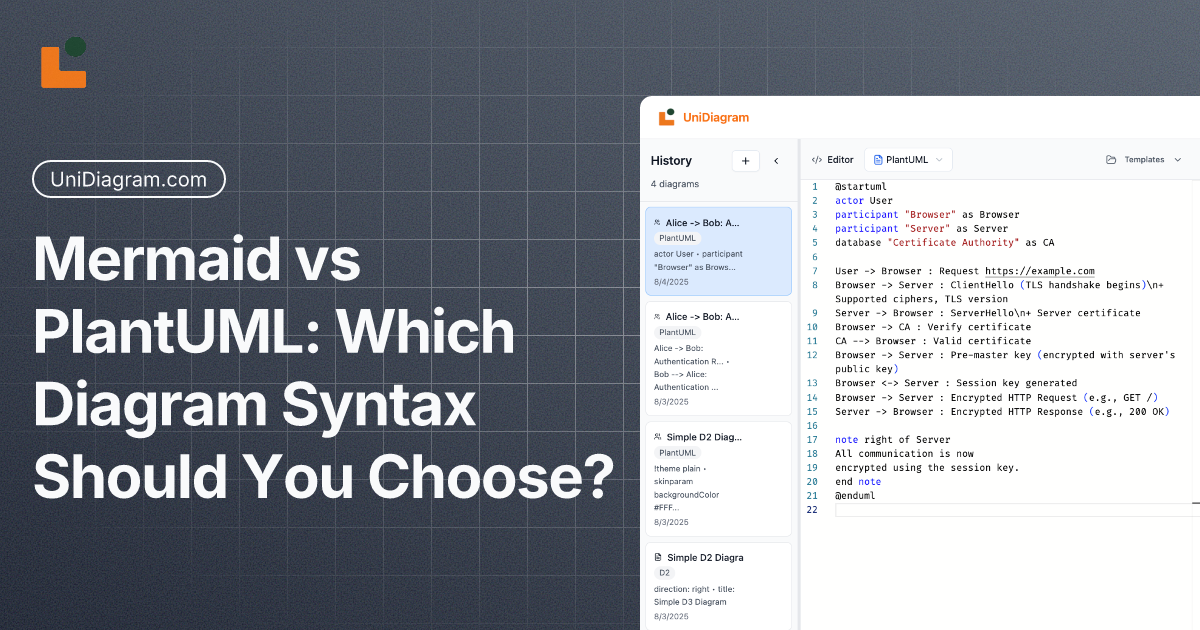Click the PlantUML badge on the 8/4/2025 card
The image size is (1200, 630).
click(677, 238)
